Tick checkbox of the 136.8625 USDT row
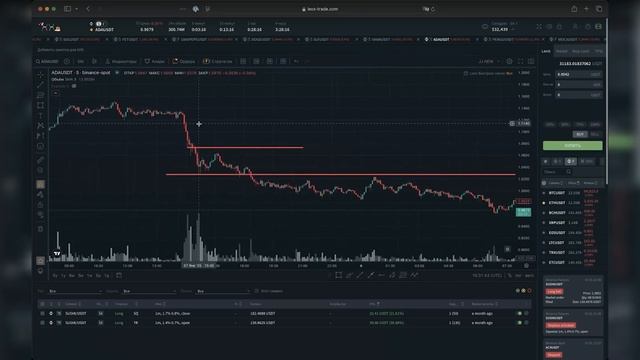The width and height of the screenshot is (640, 360). (42, 323)
